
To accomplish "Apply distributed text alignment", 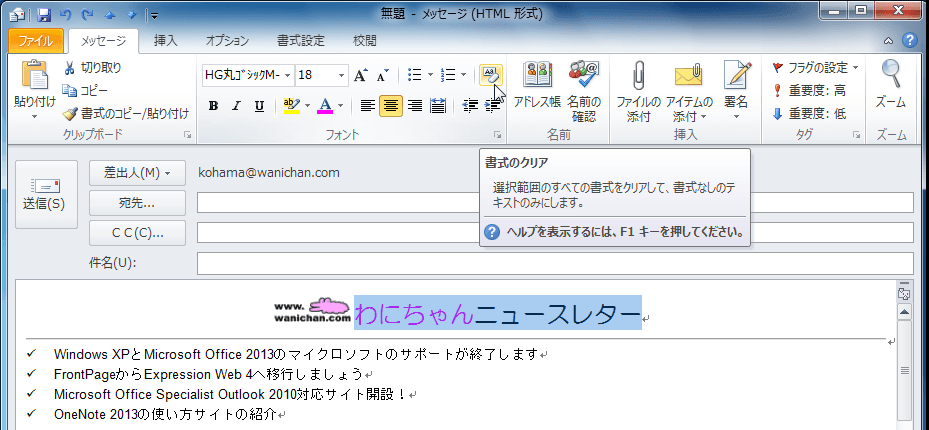I will [x=438, y=106].
